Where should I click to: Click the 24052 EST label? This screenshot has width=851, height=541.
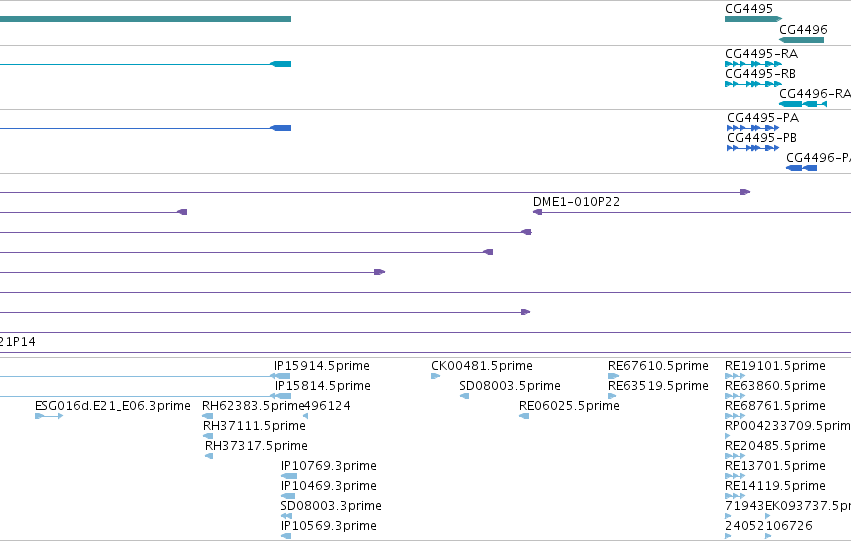click(x=745, y=526)
